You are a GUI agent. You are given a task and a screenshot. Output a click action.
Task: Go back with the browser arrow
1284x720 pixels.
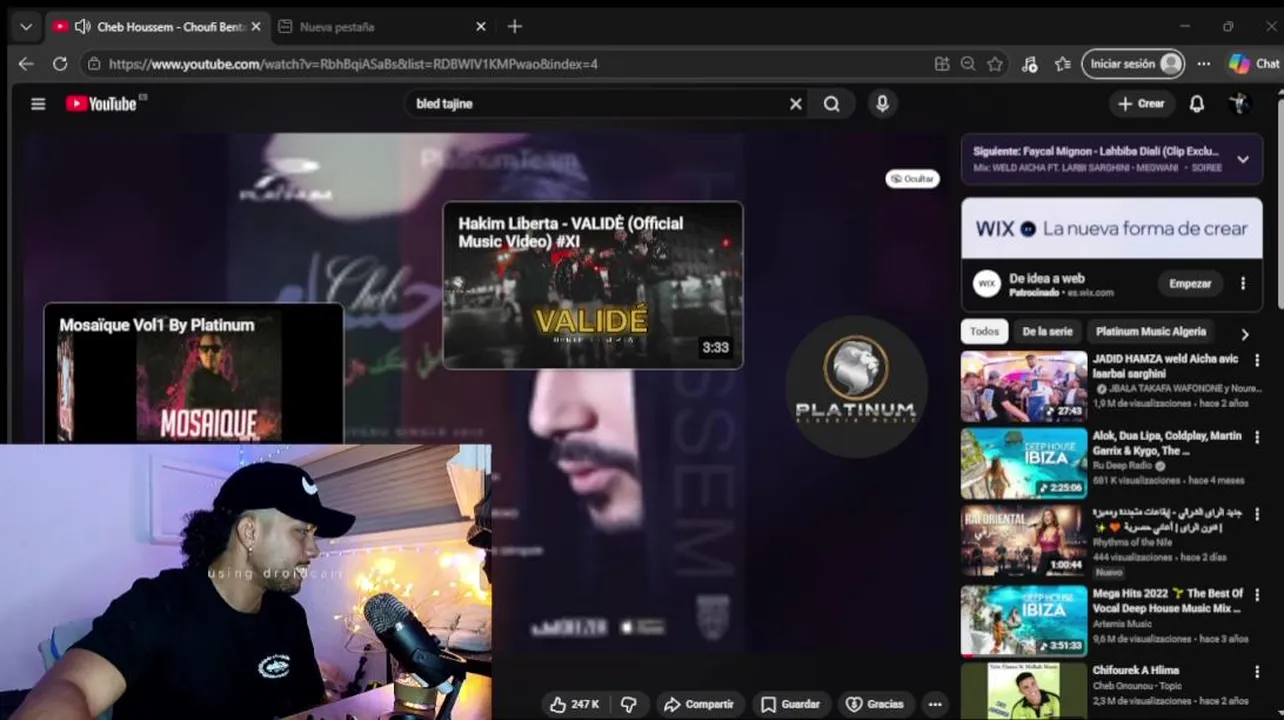26,64
